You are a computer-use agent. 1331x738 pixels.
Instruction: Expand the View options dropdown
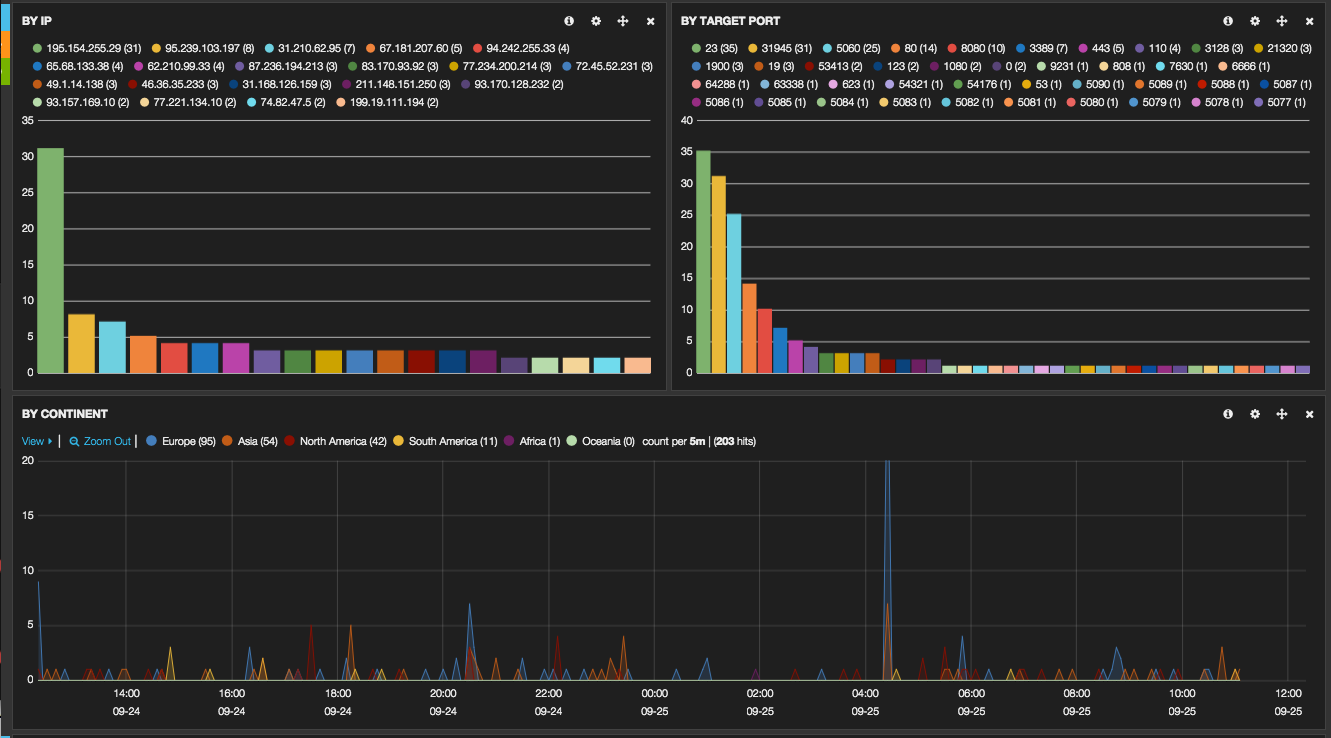36,441
